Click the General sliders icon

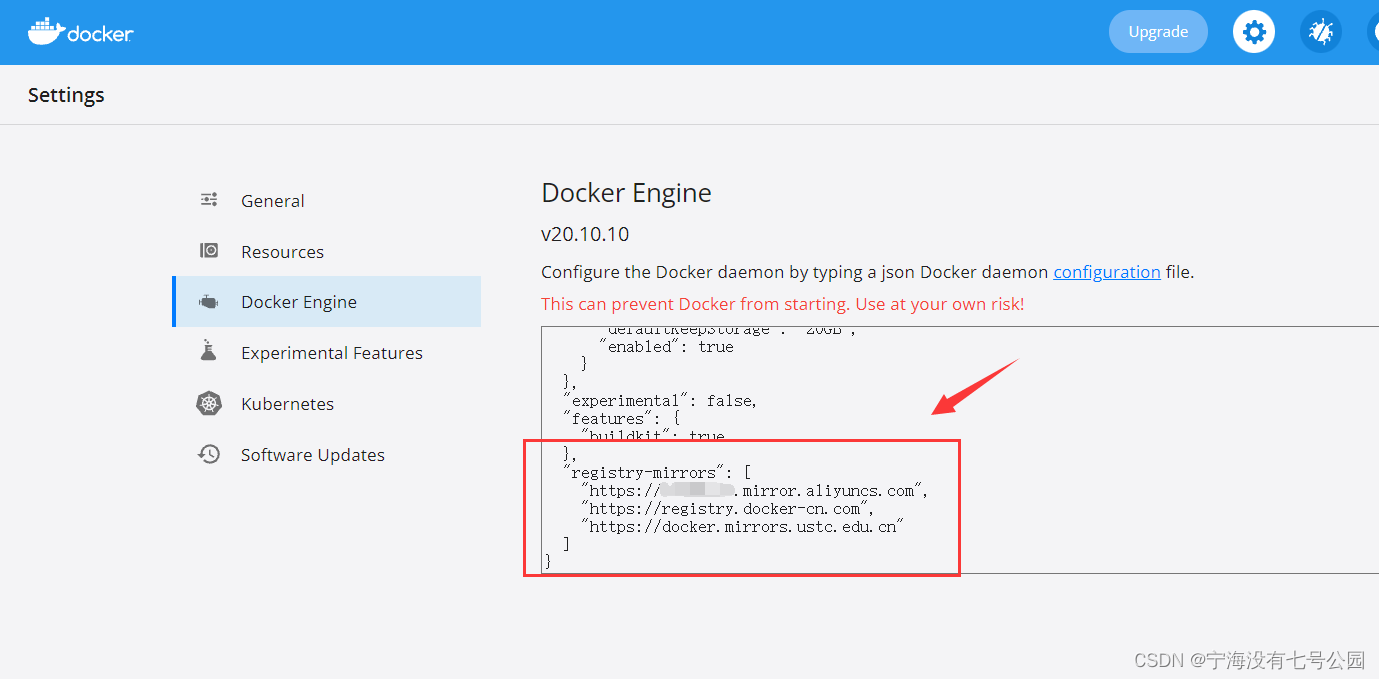point(209,200)
